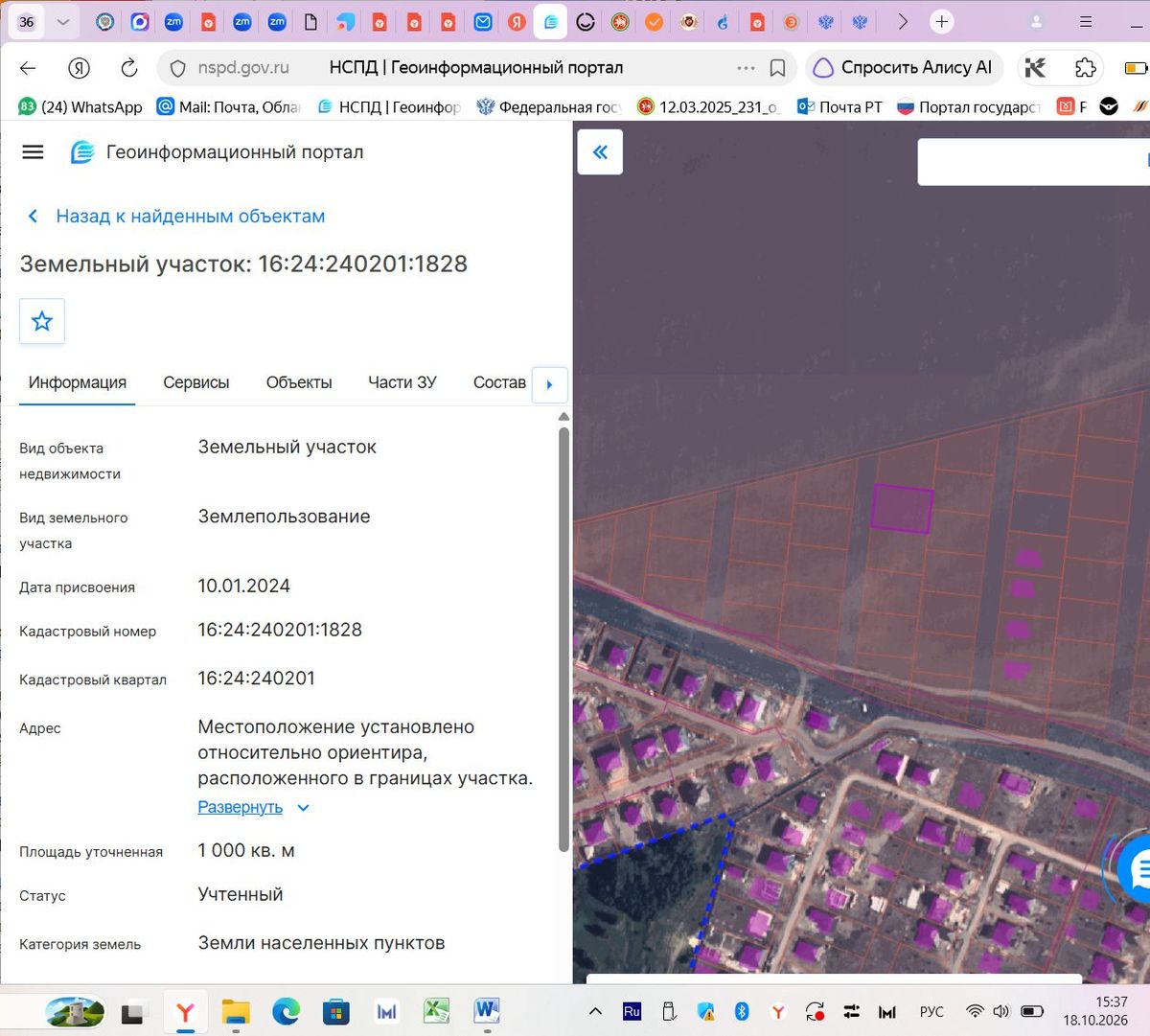Collapse the side panel with double-chevron button

tap(600, 151)
